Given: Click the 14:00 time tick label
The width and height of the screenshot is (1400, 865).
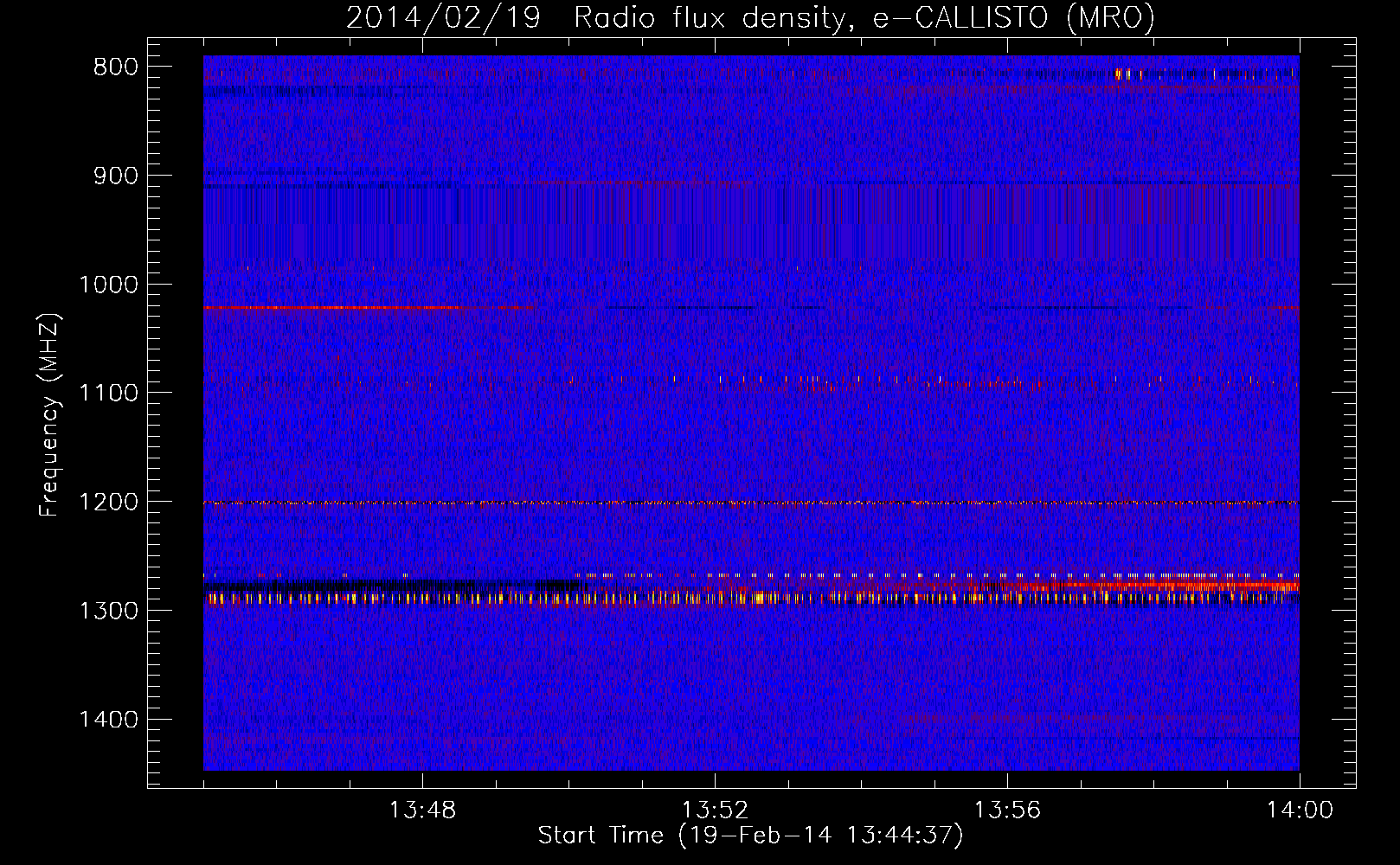Looking at the screenshot, I should [1300, 811].
